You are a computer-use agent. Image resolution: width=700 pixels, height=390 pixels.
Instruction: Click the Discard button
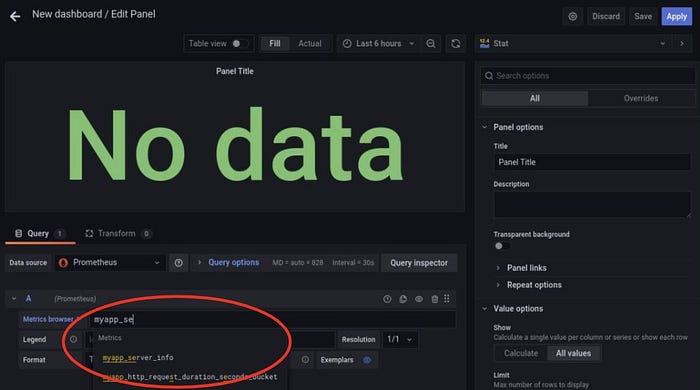(606, 17)
